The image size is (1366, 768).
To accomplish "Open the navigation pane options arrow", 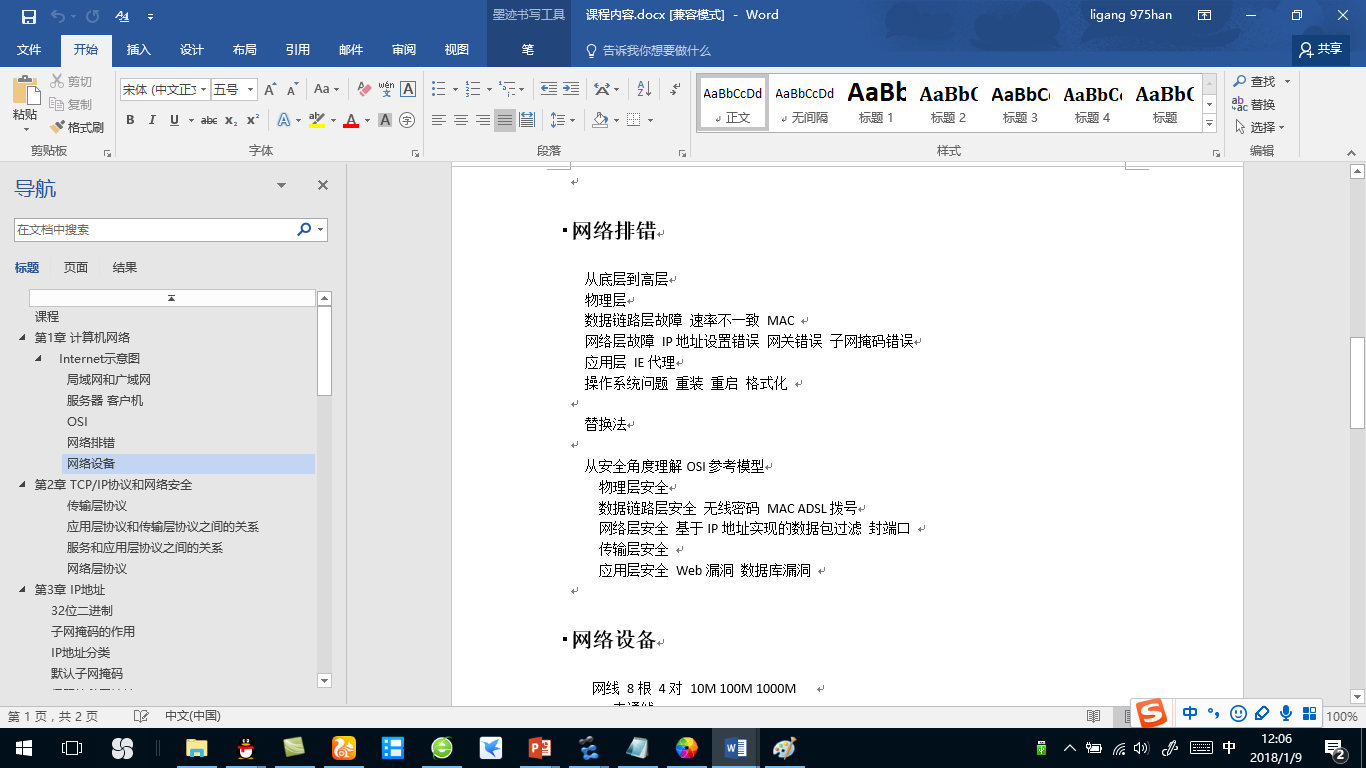I will pyautogui.click(x=282, y=185).
